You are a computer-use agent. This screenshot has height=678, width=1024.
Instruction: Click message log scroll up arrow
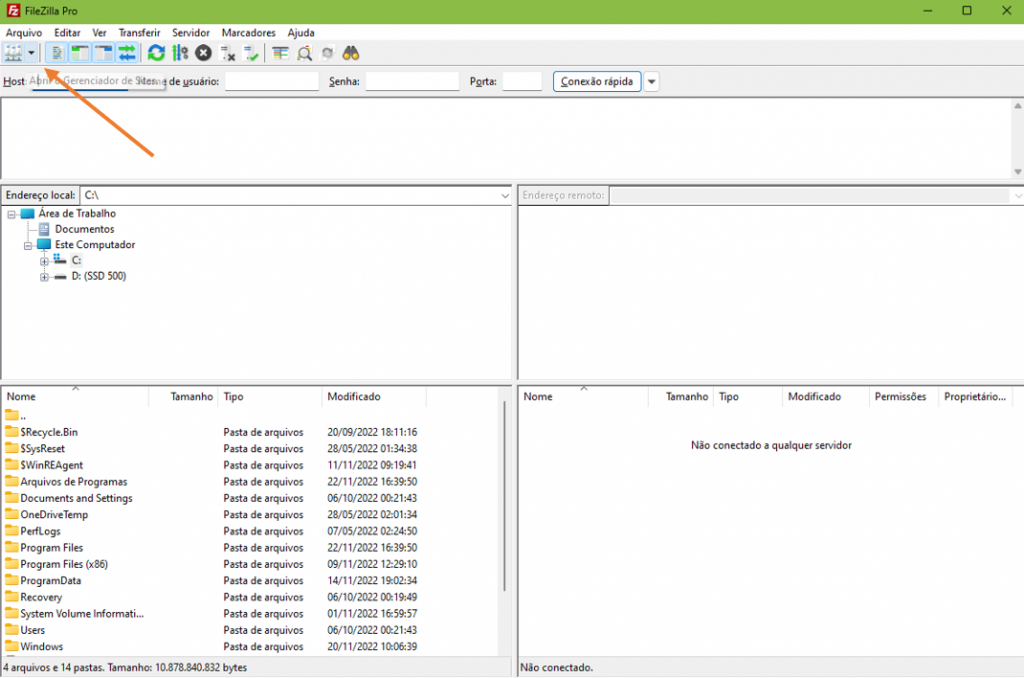pyautogui.click(x=1017, y=105)
